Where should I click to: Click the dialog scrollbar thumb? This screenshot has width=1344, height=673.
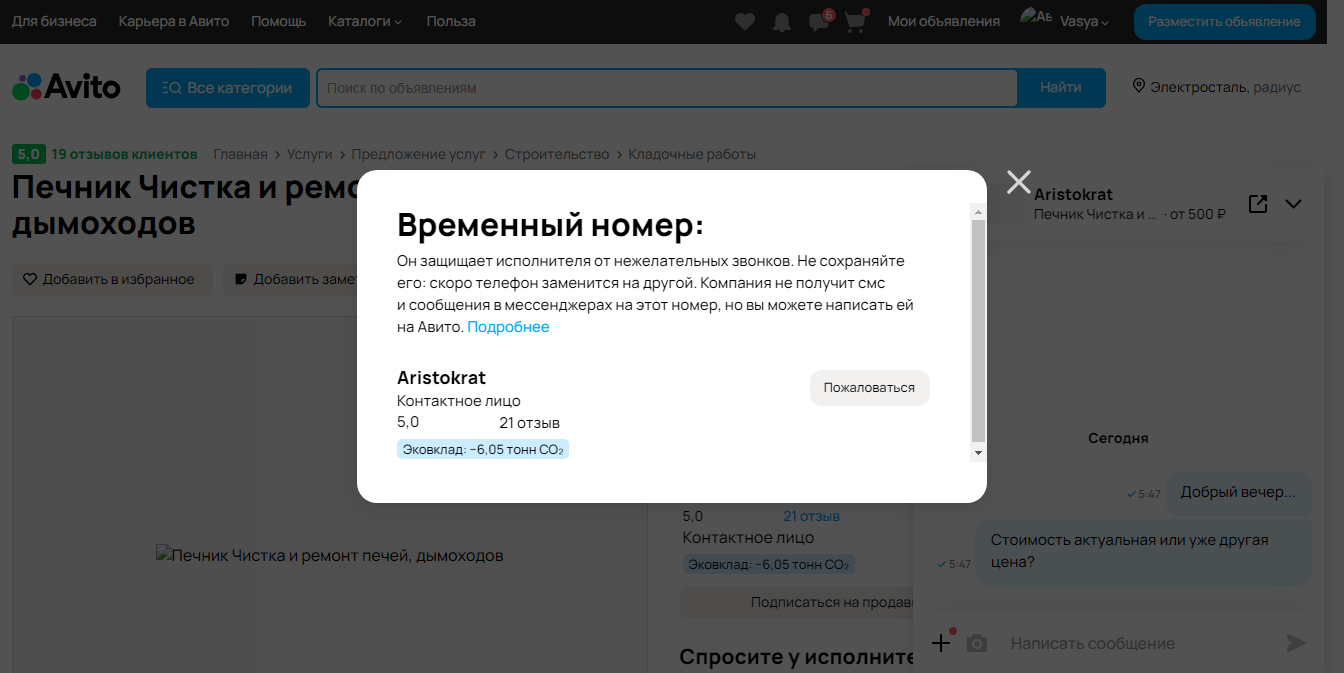(978, 331)
